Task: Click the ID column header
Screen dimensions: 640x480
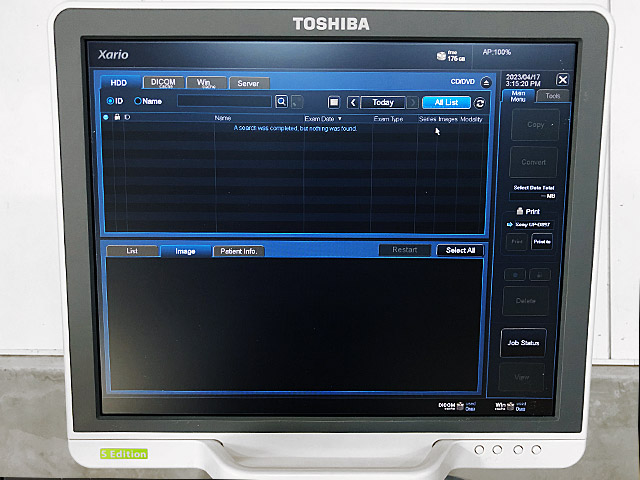Action: point(127,117)
